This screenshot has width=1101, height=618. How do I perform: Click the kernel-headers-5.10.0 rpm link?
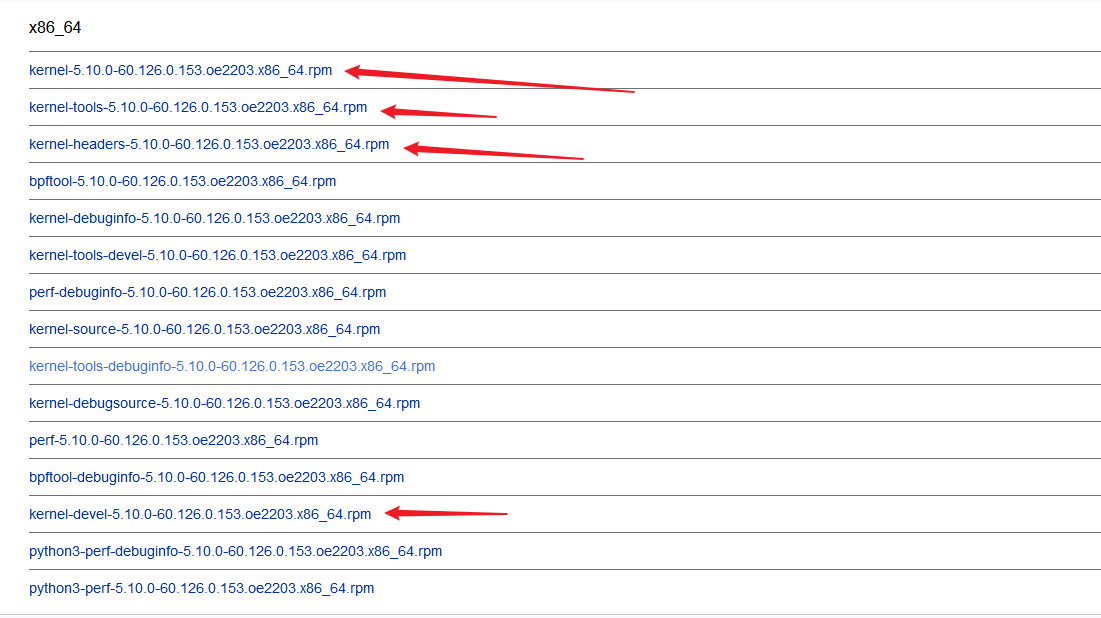[209, 144]
